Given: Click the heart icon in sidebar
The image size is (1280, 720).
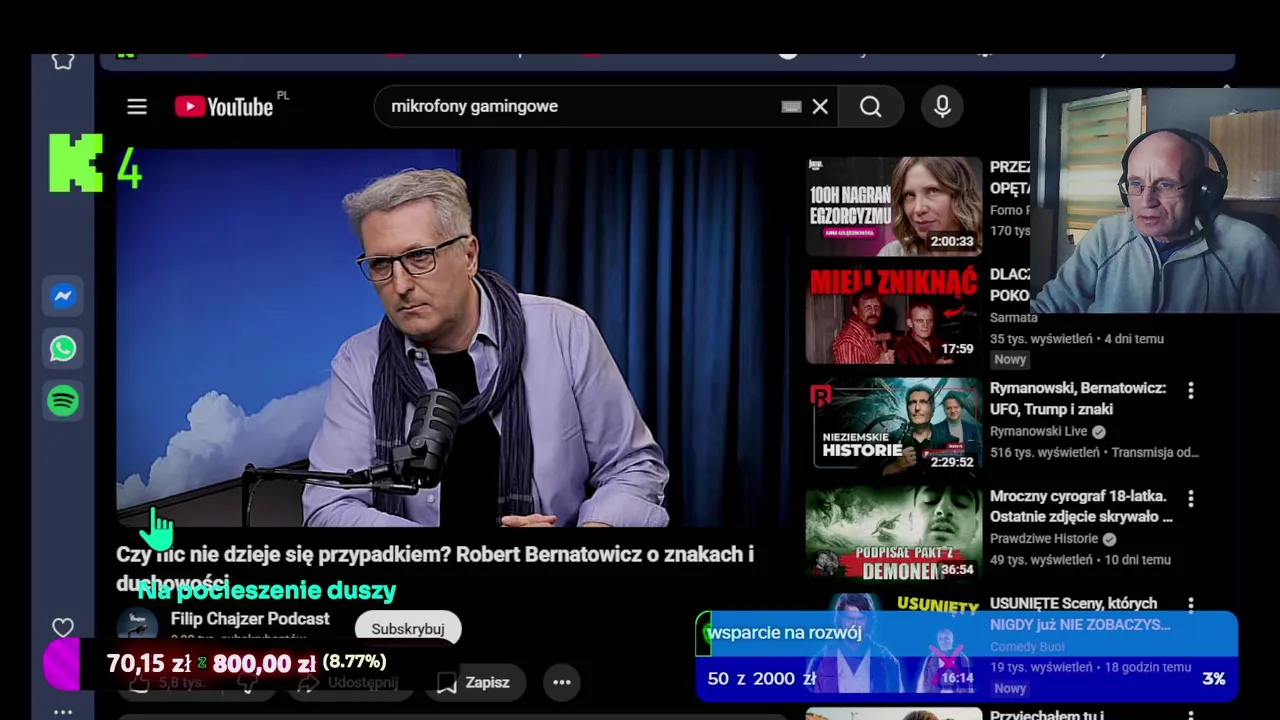Looking at the screenshot, I should coord(63,628).
